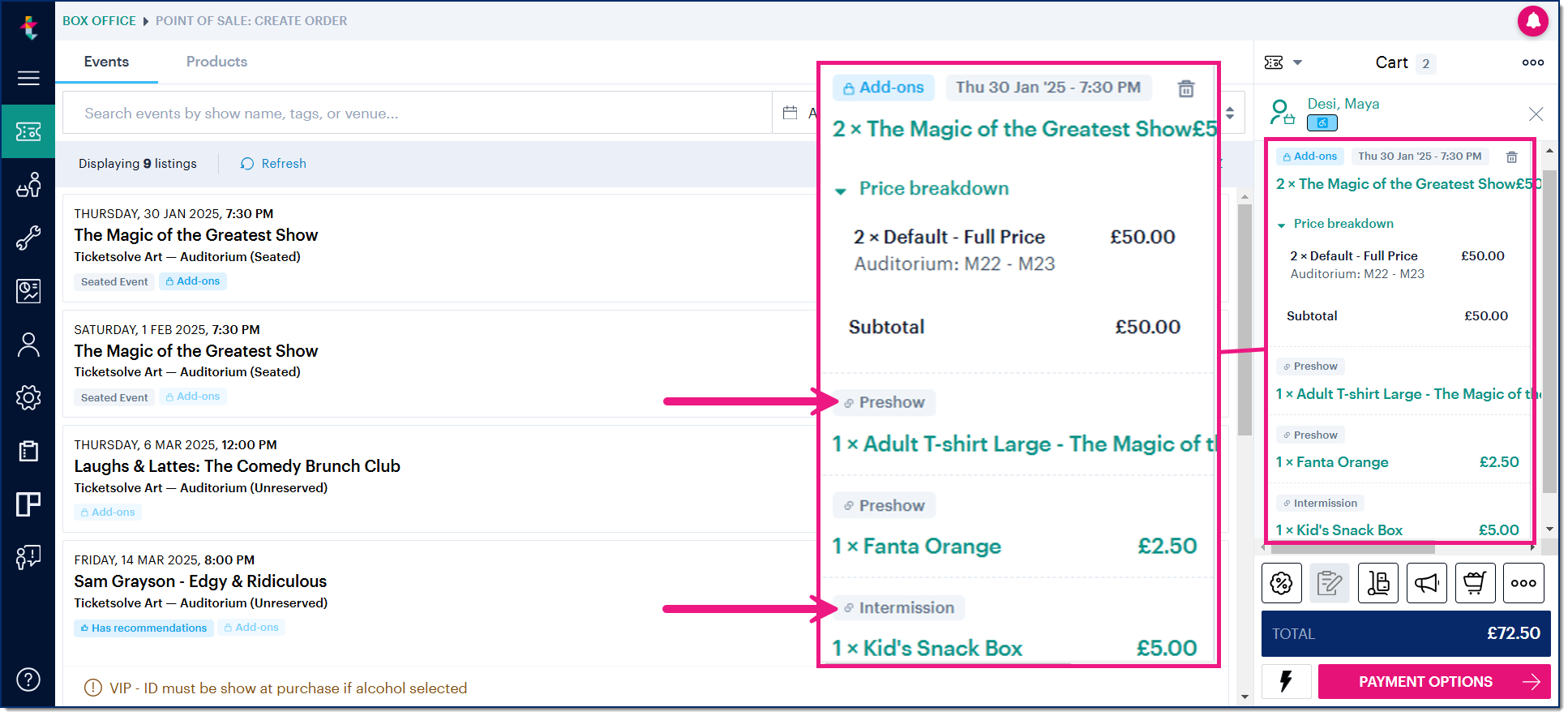This screenshot has height=716, width=1568.
Task: Click the Intermission tag in cart
Action: coord(1320,504)
